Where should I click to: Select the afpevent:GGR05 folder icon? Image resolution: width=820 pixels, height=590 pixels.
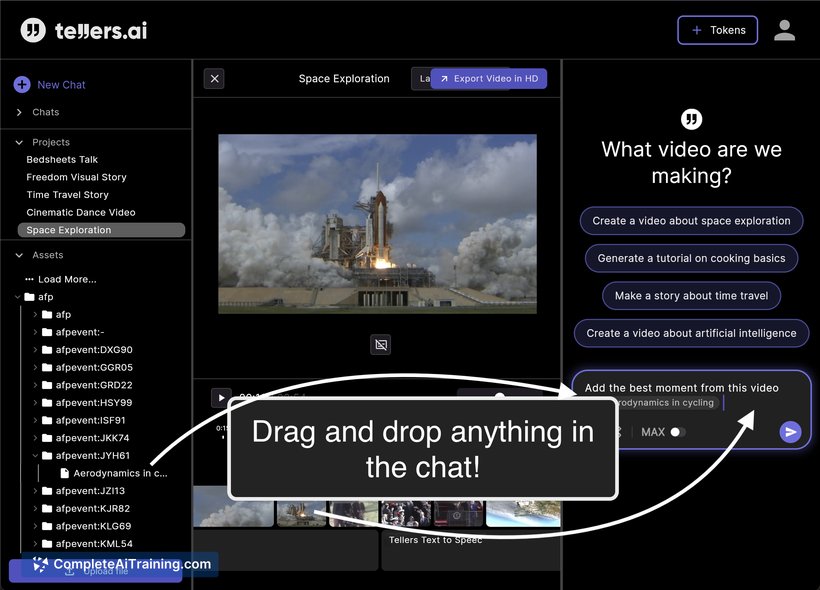[x=47, y=367]
